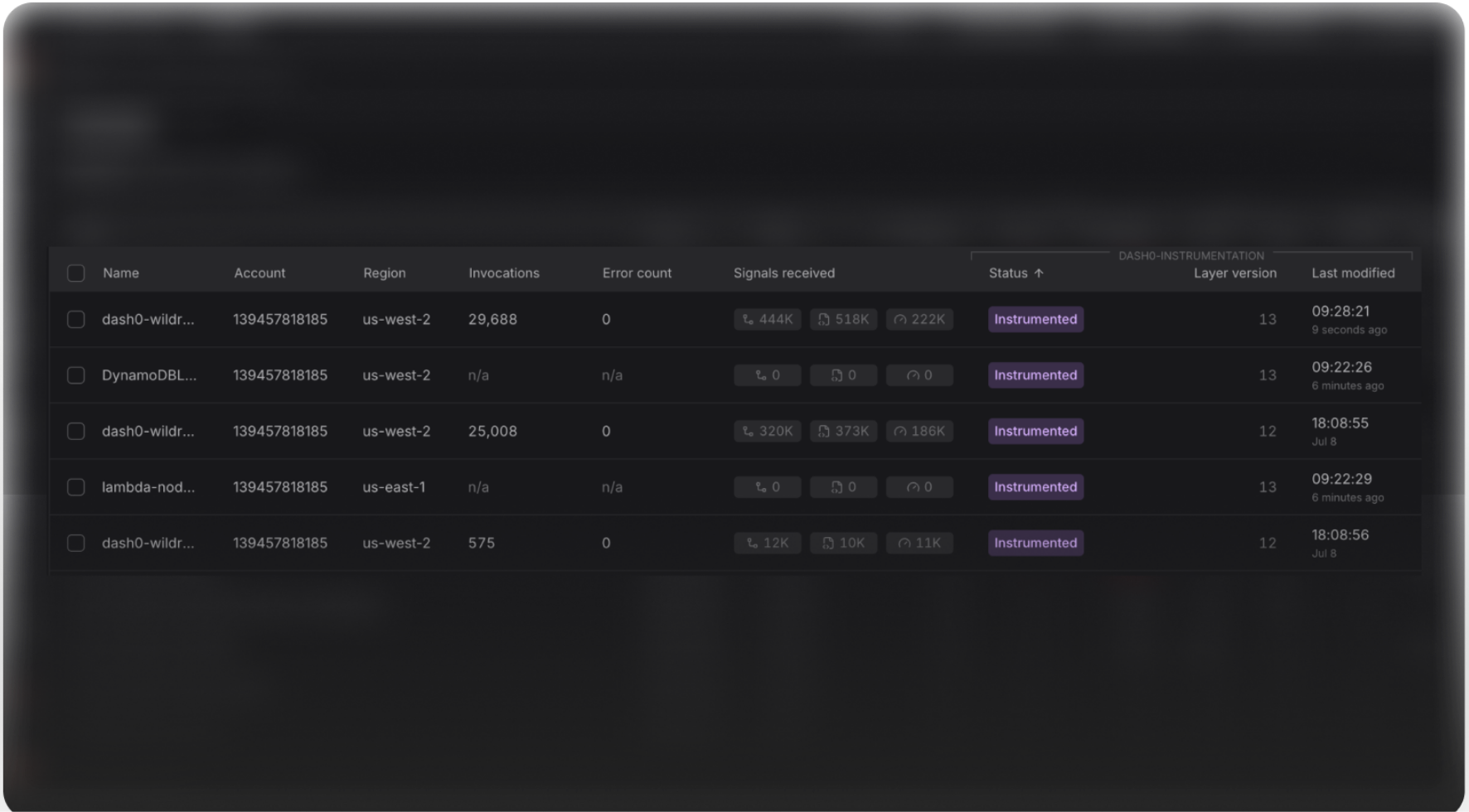Open the 222K metrics signal badge
The image size is (1469, 812).
[919, 320]
